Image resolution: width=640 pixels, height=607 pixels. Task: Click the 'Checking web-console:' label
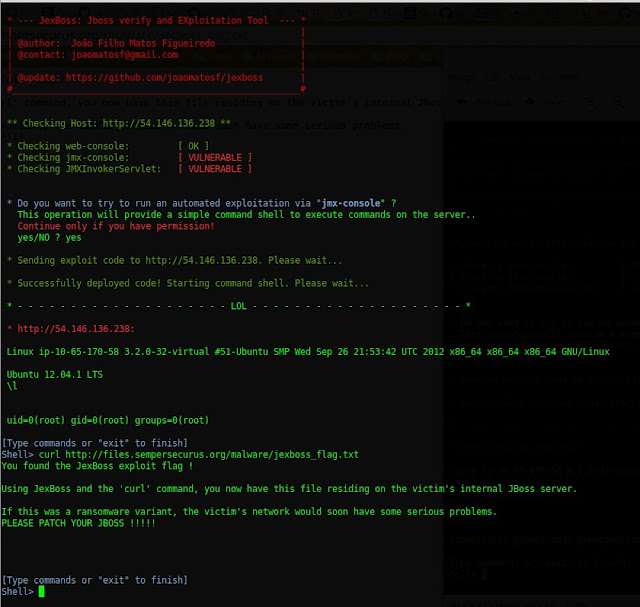[x=73, y=146]
